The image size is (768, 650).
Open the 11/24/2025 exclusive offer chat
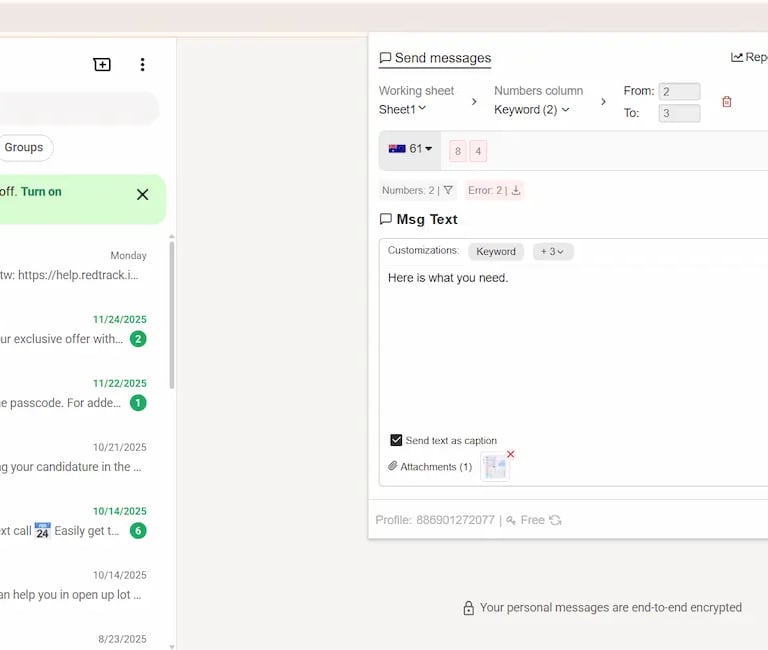[73, 329]
